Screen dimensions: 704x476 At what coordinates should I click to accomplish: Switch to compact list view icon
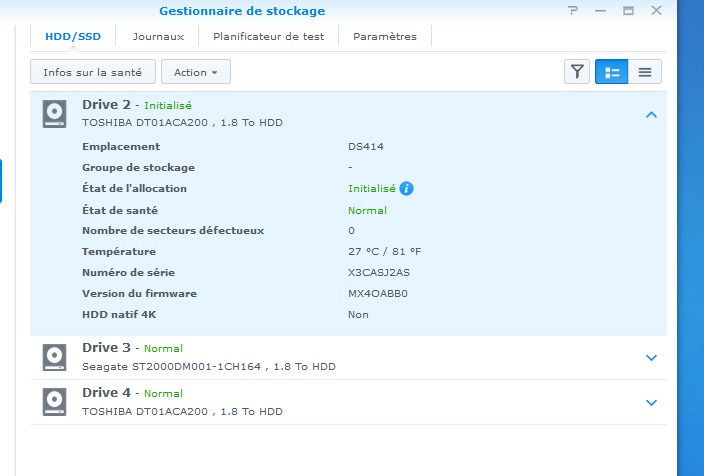click(x=645, y=72)
